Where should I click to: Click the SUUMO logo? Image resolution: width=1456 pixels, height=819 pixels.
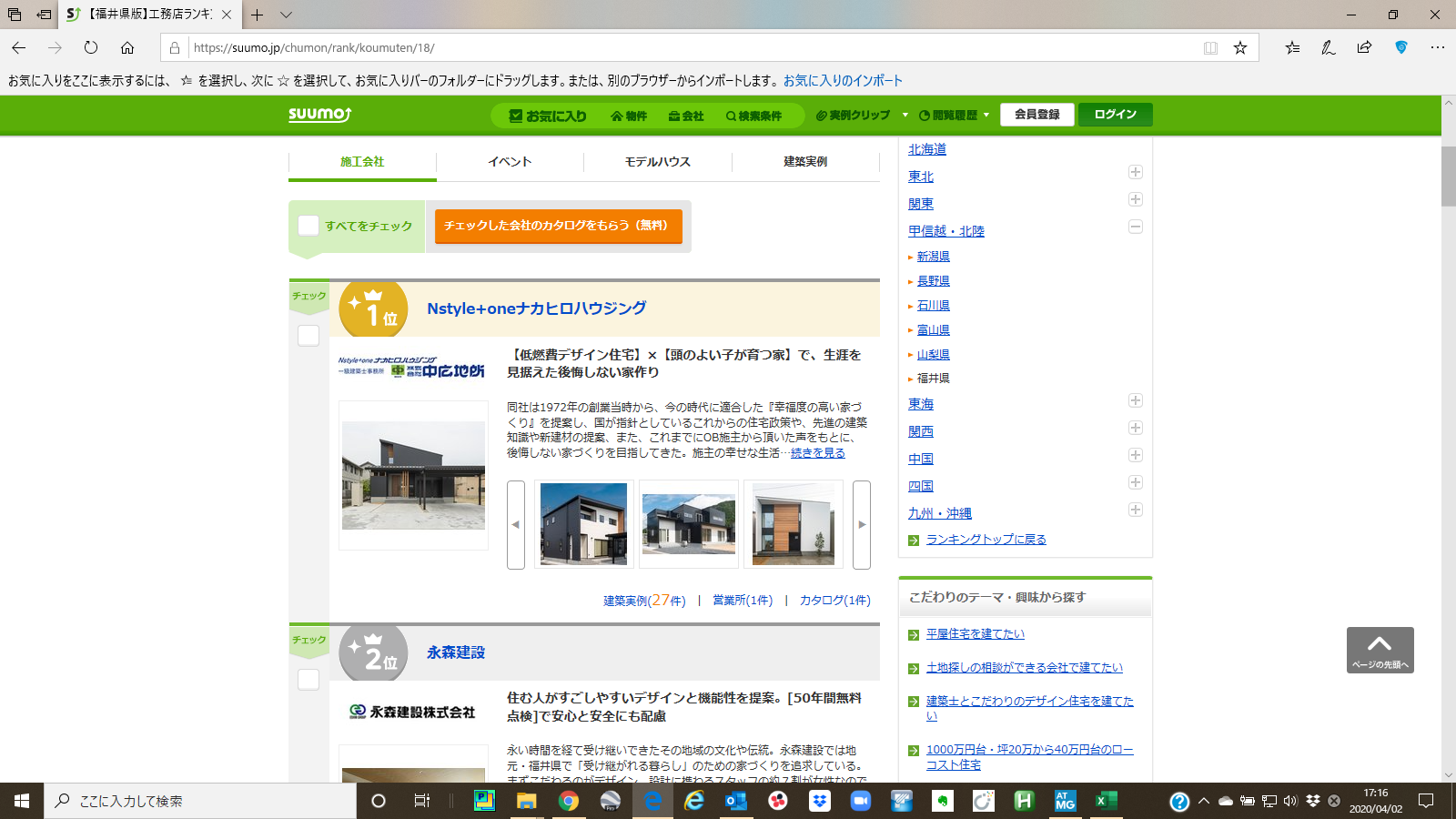(x=319, y=114)
